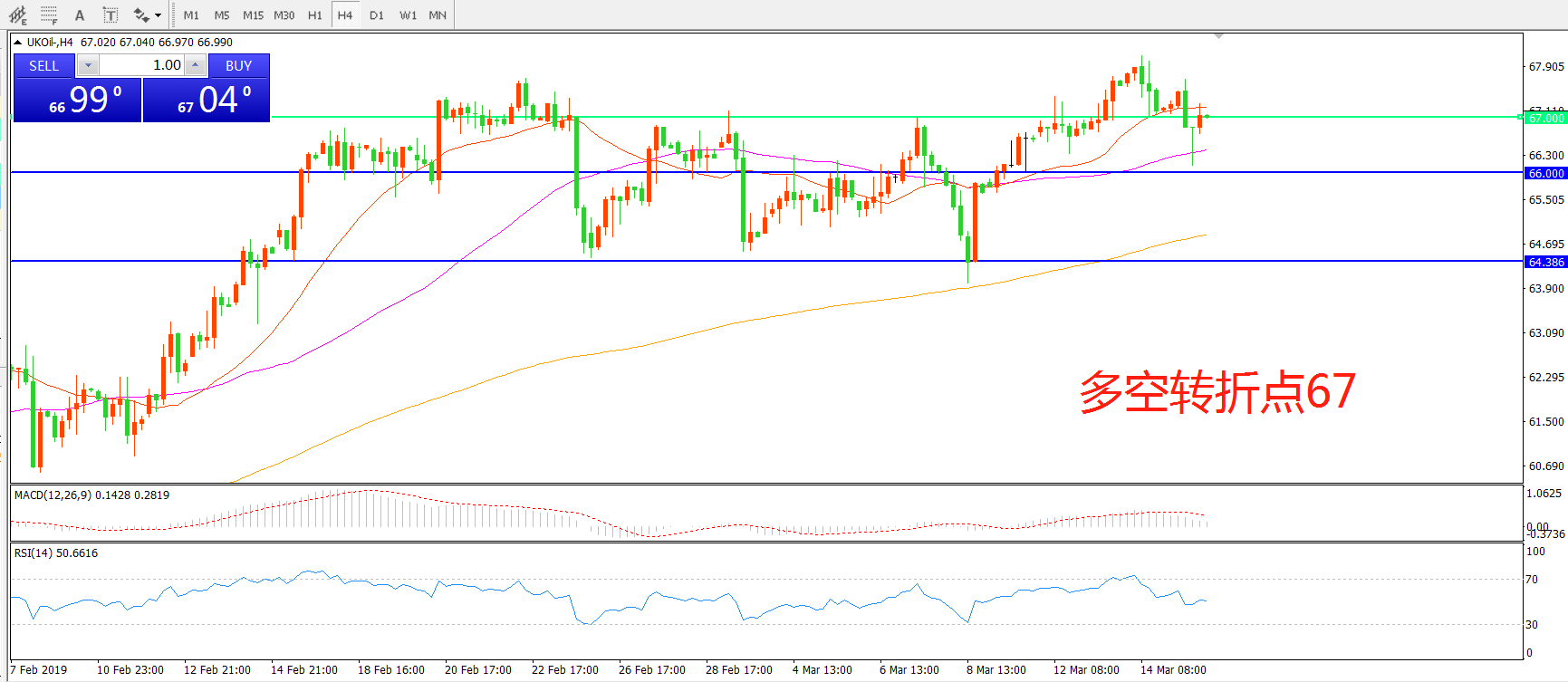Collapse the one-click trading panel triangle

17,43
